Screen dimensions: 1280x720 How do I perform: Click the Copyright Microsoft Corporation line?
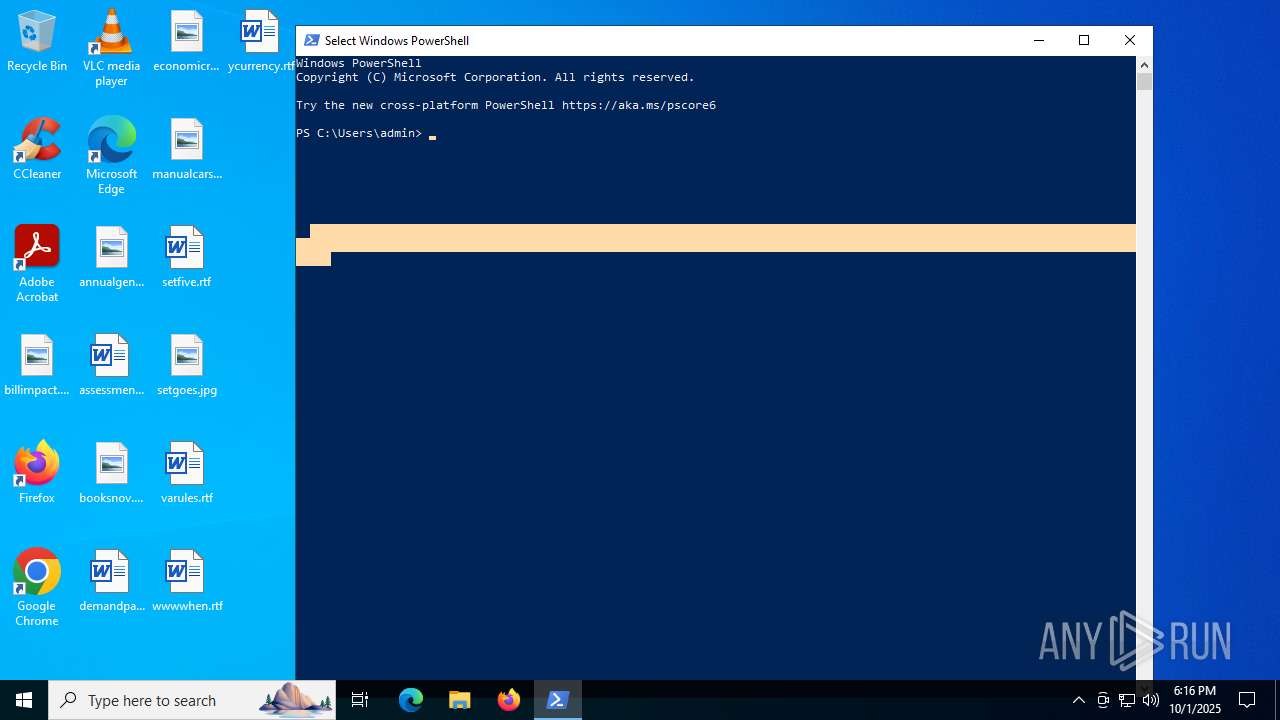[495, 77]
